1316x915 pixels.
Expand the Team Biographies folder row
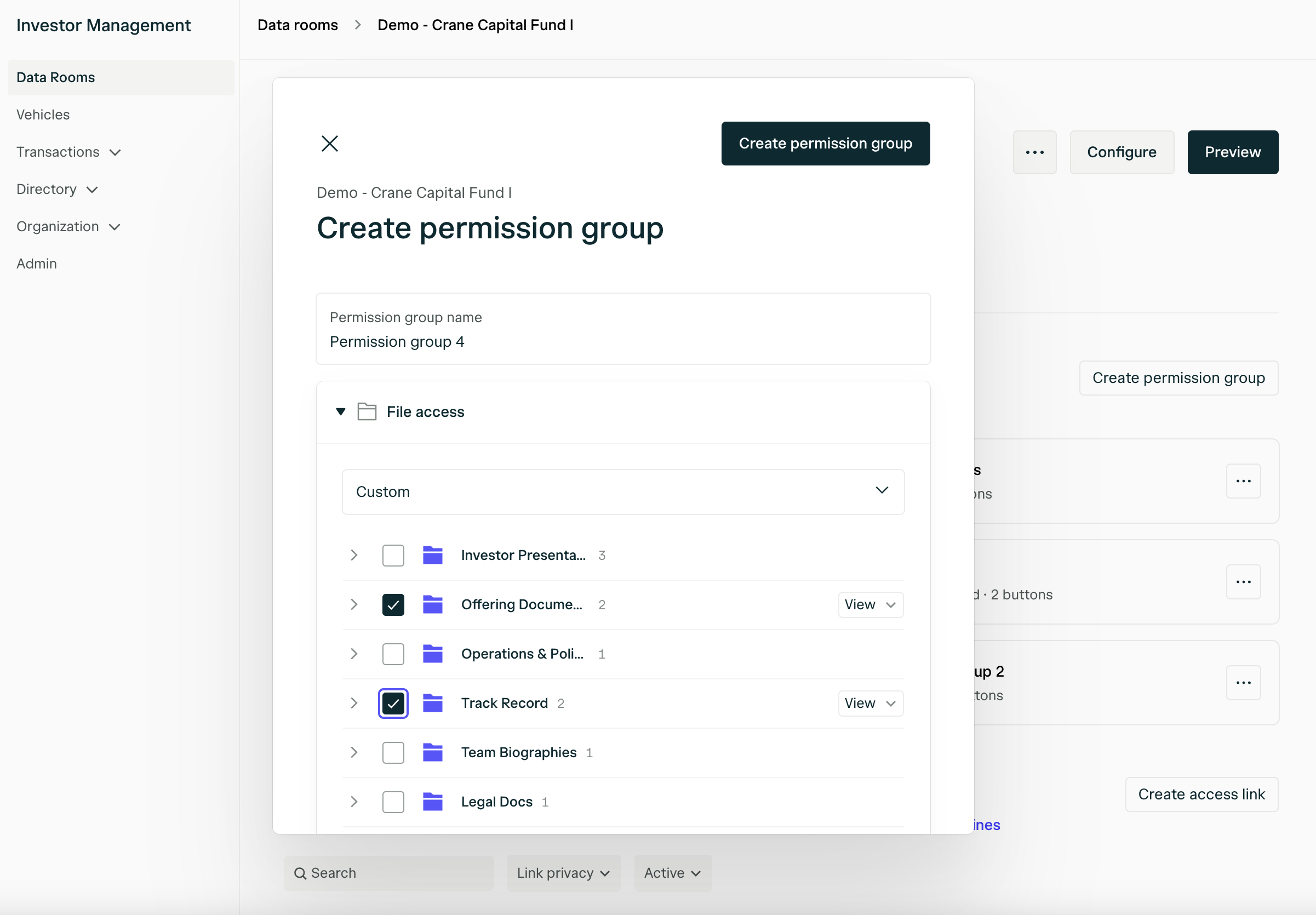pos(354,752)
